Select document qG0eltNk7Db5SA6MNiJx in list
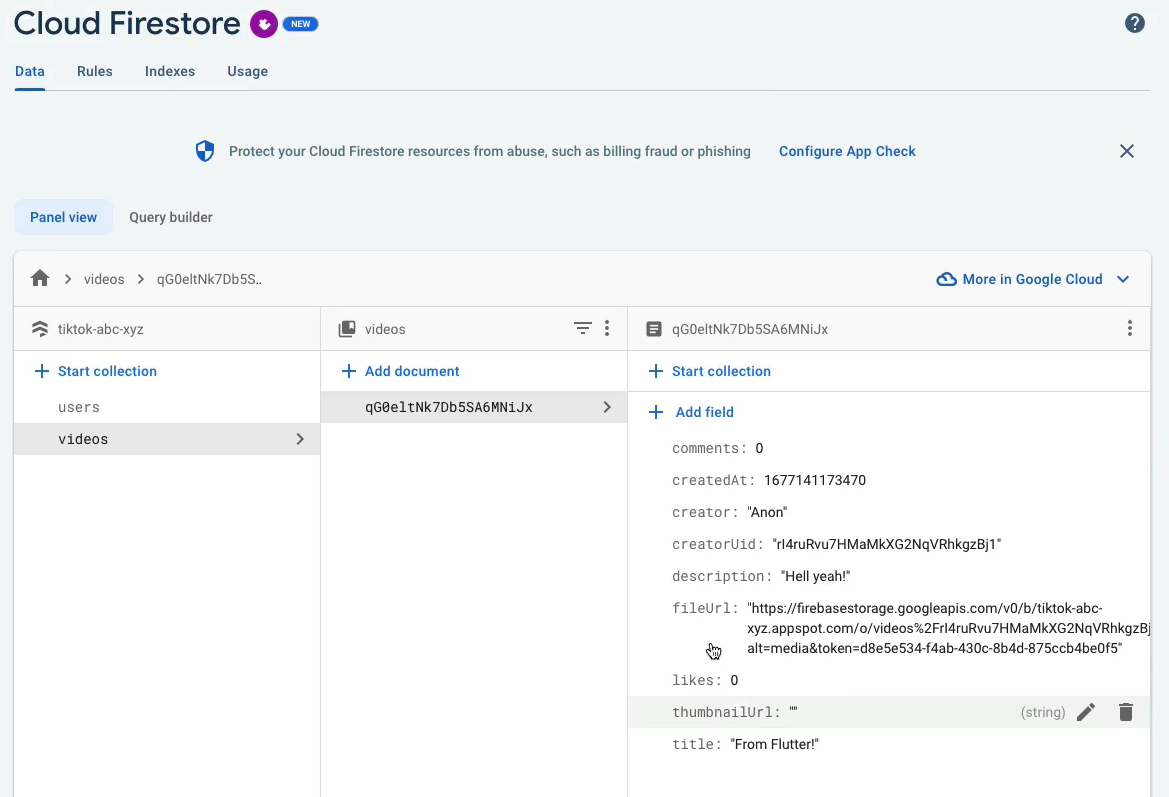1169x797 pixels. 474,407
